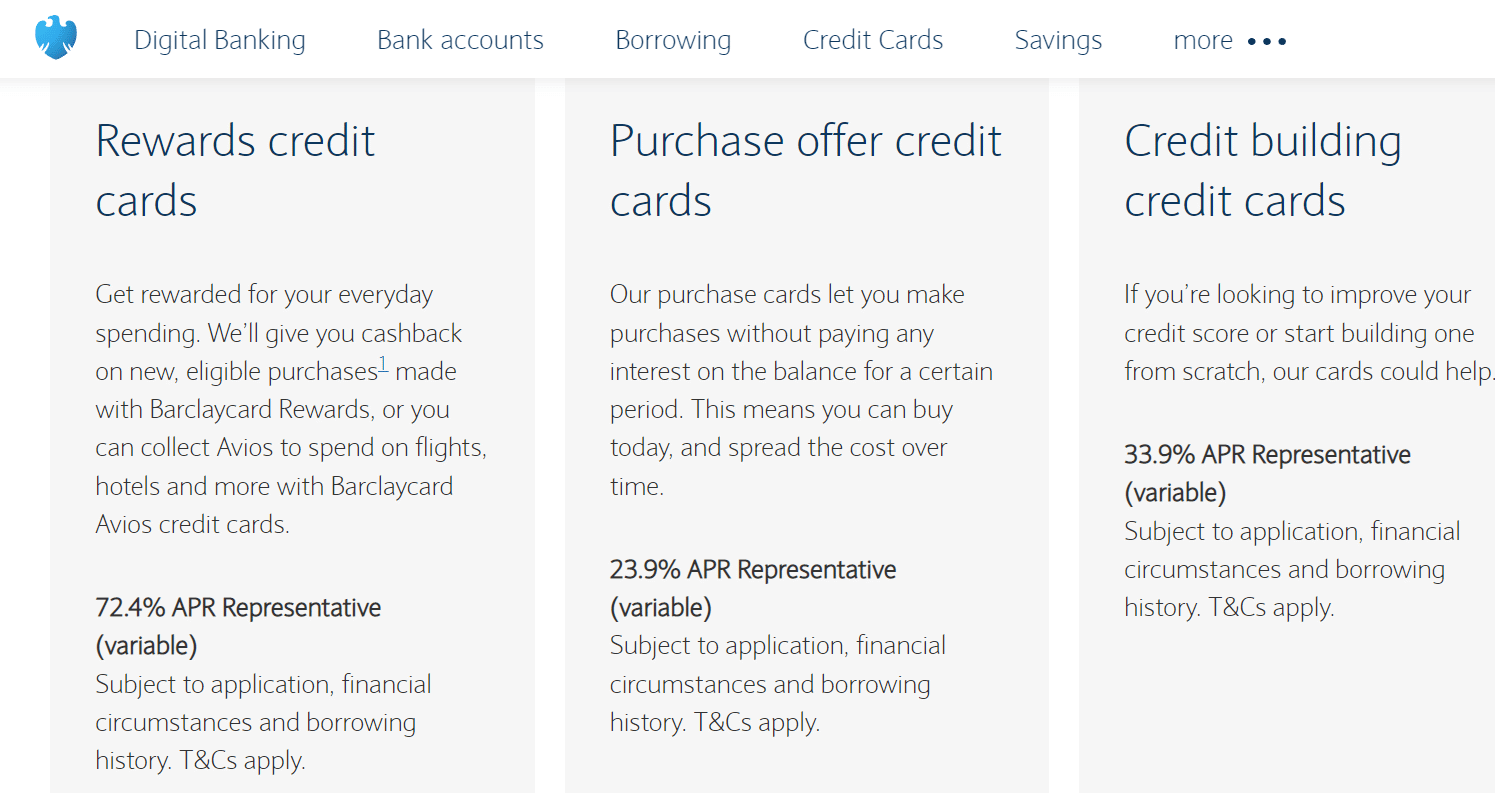
Task: Click the Rewards credit cards heading
Action: tap(235, 170)
